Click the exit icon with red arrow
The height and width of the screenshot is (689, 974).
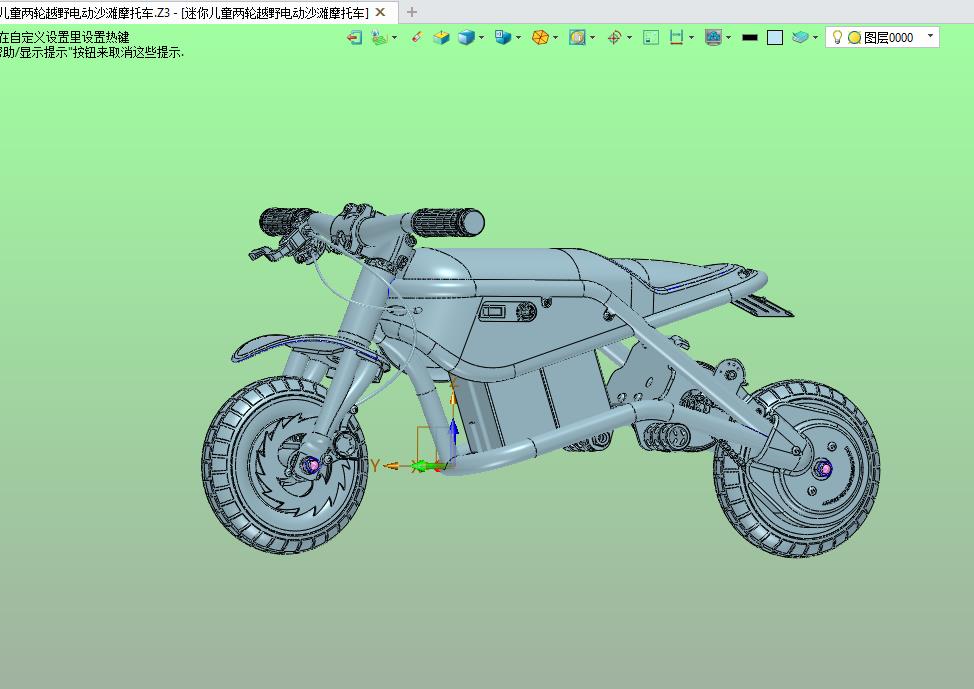tap(354, 38)
